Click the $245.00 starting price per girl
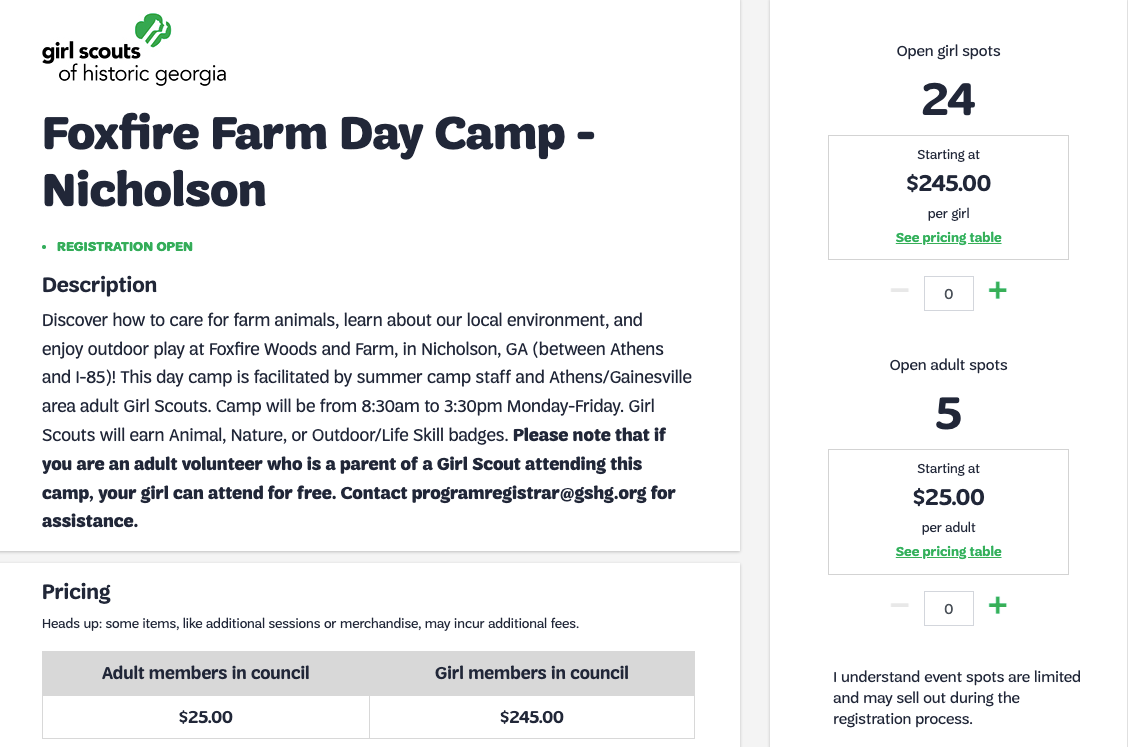The width and height of the screenshot is (1128, 747). click(948, 184)
